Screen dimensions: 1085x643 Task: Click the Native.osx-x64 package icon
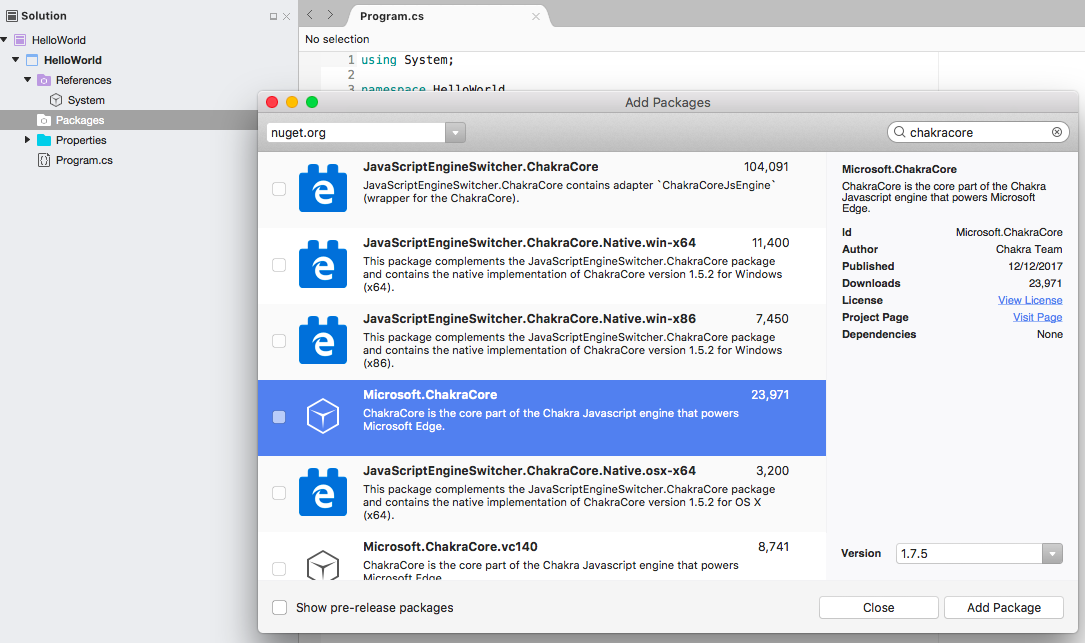322,492
